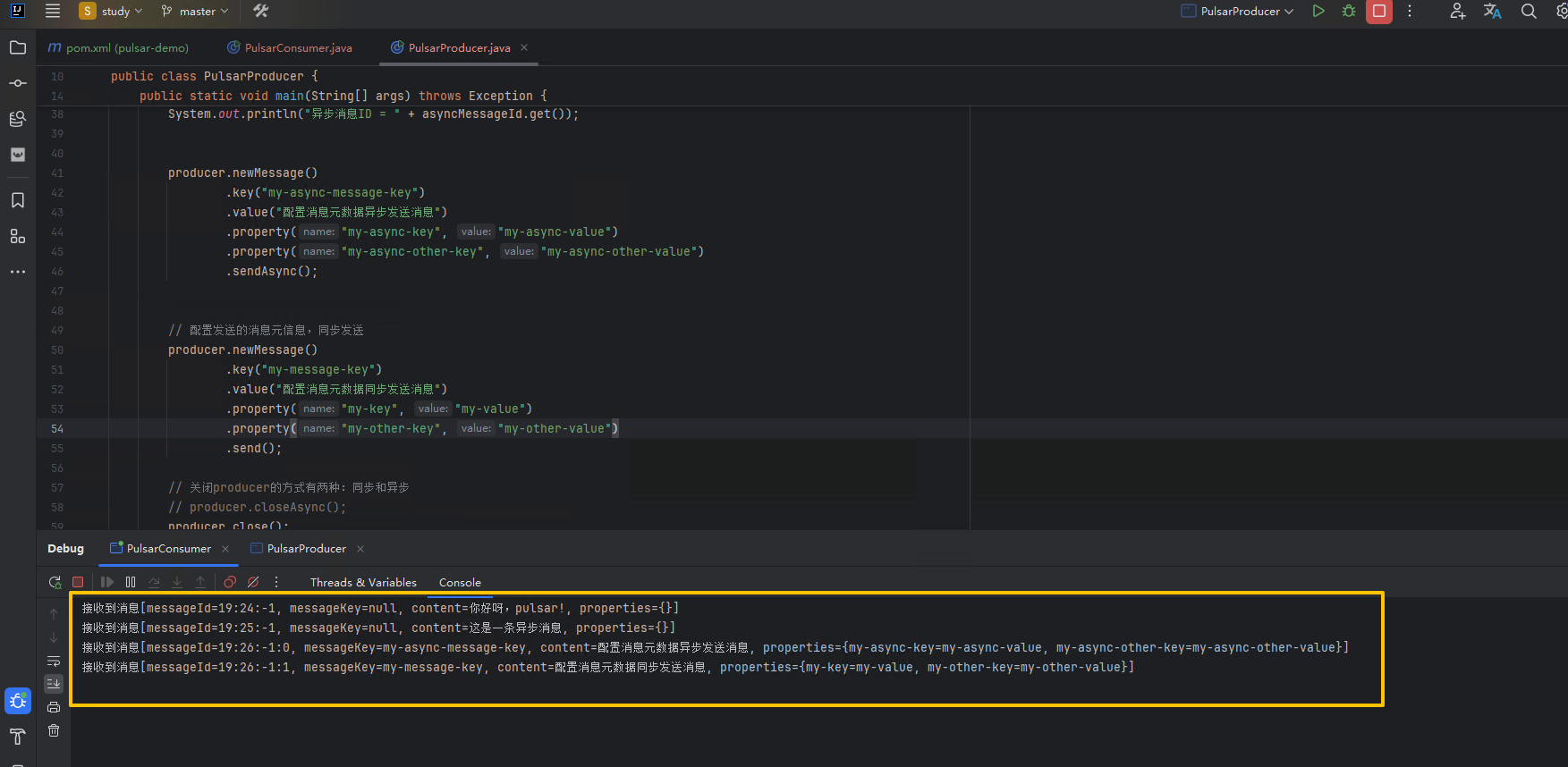Stop the PulsarConsumer debug session
Viewport: 1568px width, 767px height.
(x=78, y=582)
